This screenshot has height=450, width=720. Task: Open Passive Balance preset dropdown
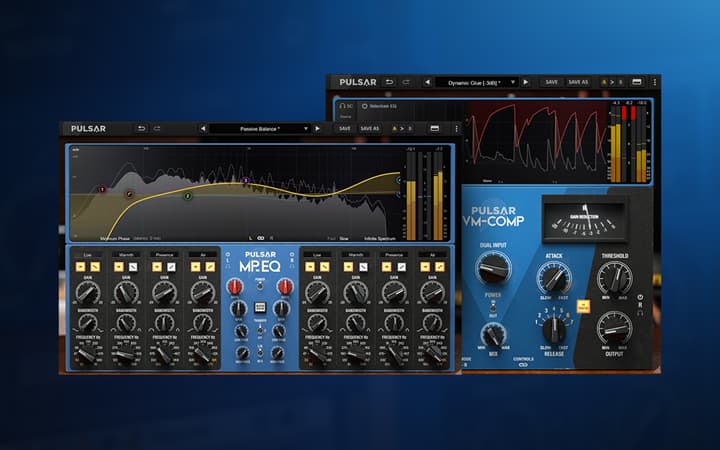click(x=260, y=129)
